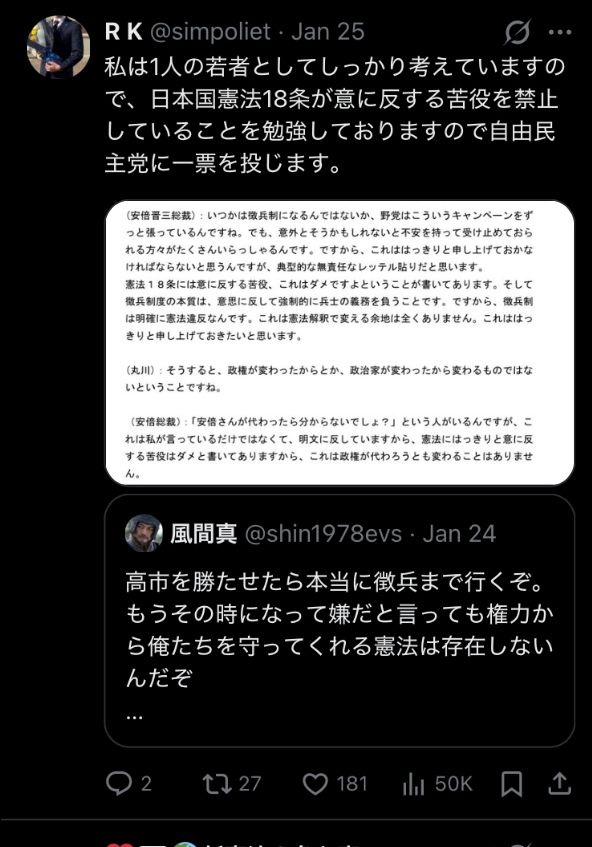Image resolution: width=592 pixels, height=847 pixels.
Task: Open the Jan 24 quoted post date
Action: click(x=459, y=534)
